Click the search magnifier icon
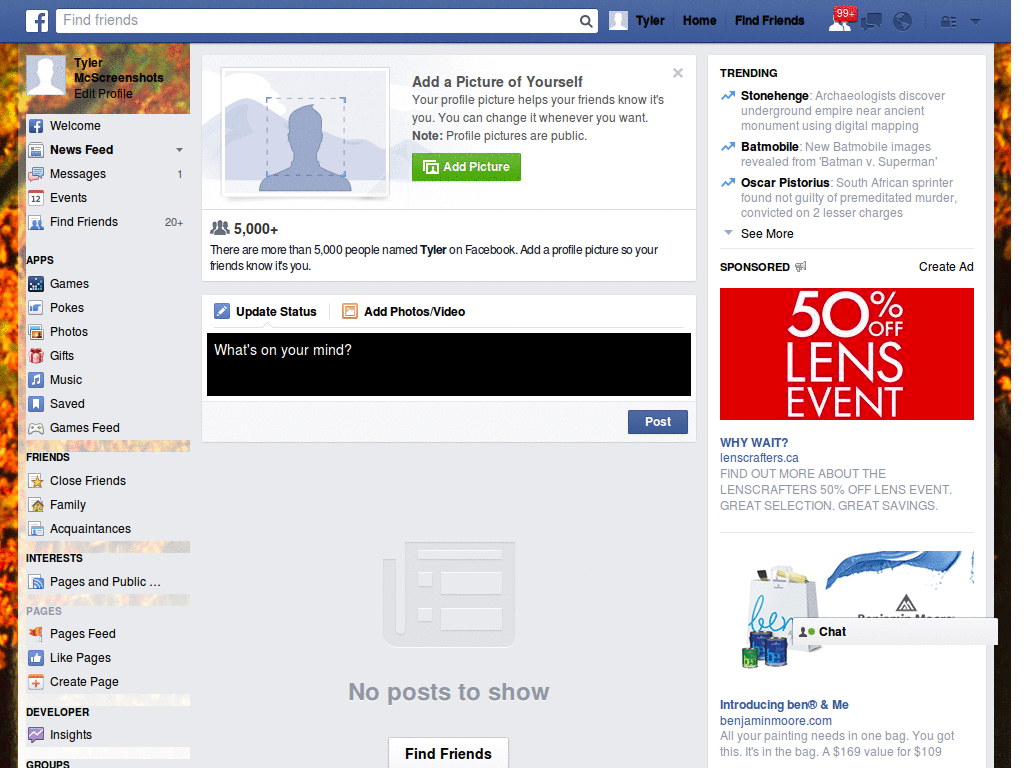The image size is (1024, 768). pos(586,21)
